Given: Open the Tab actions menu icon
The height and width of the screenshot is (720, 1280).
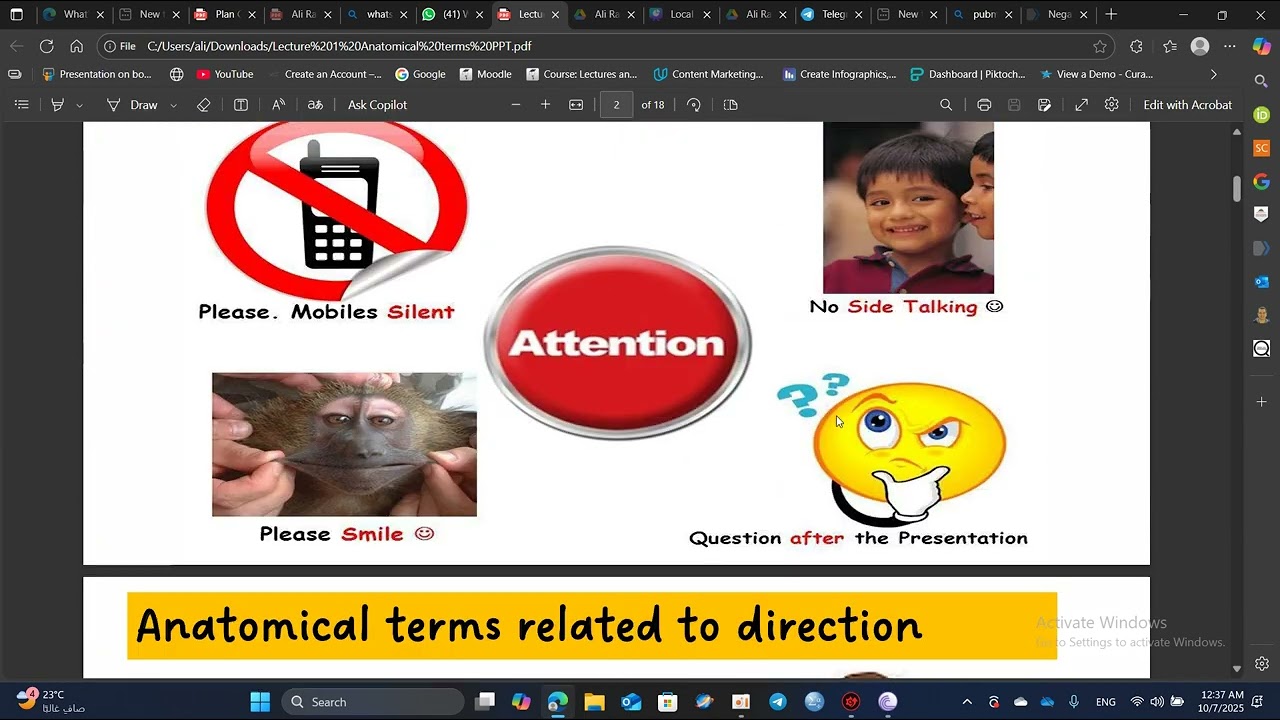Looking at the screenshot, I should click(x=16, y=15).
